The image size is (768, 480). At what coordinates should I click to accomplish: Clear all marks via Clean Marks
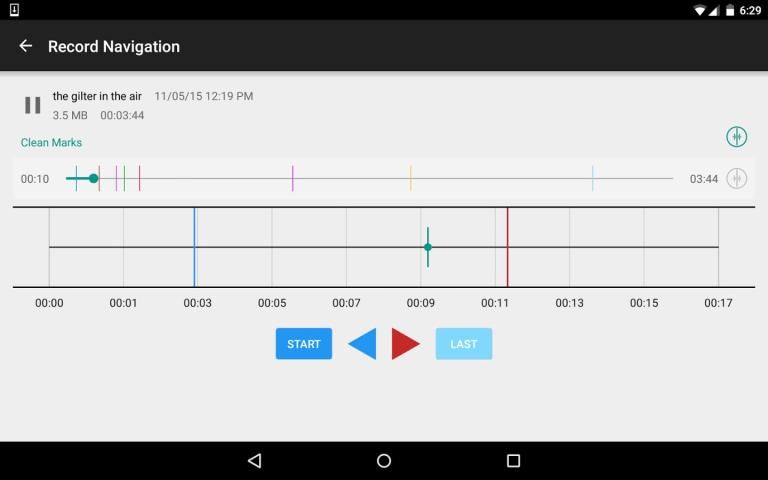click(51, 143)
